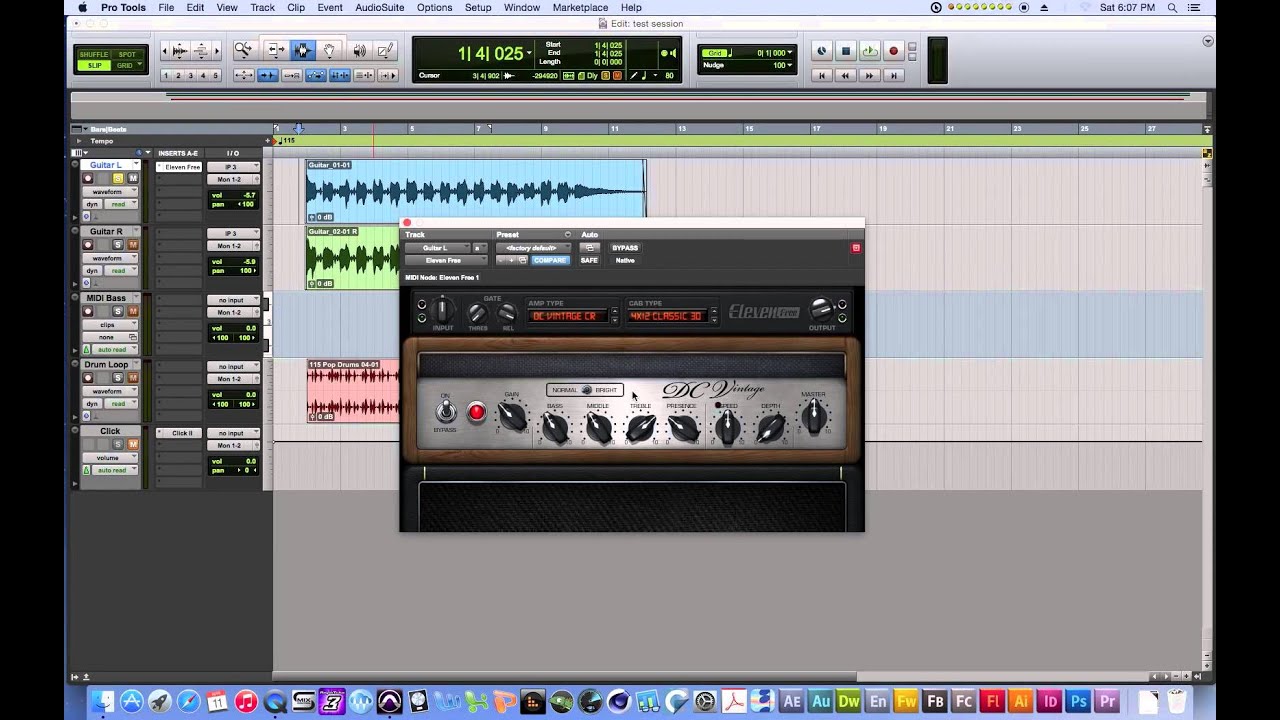Open Spotlight search in menu bar
Image resolution: width=1280 pixels, height=720 pixels.
click(x=1172, y=7)
